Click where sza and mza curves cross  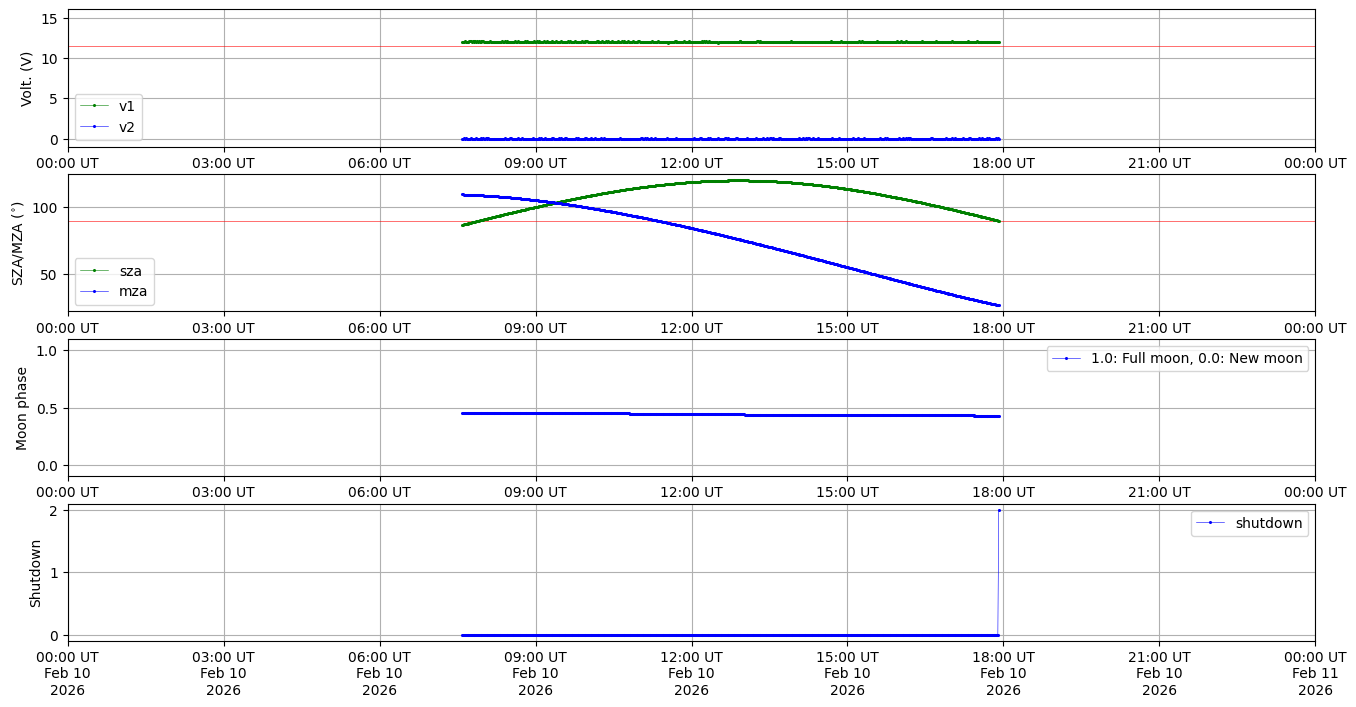(553, 203)
